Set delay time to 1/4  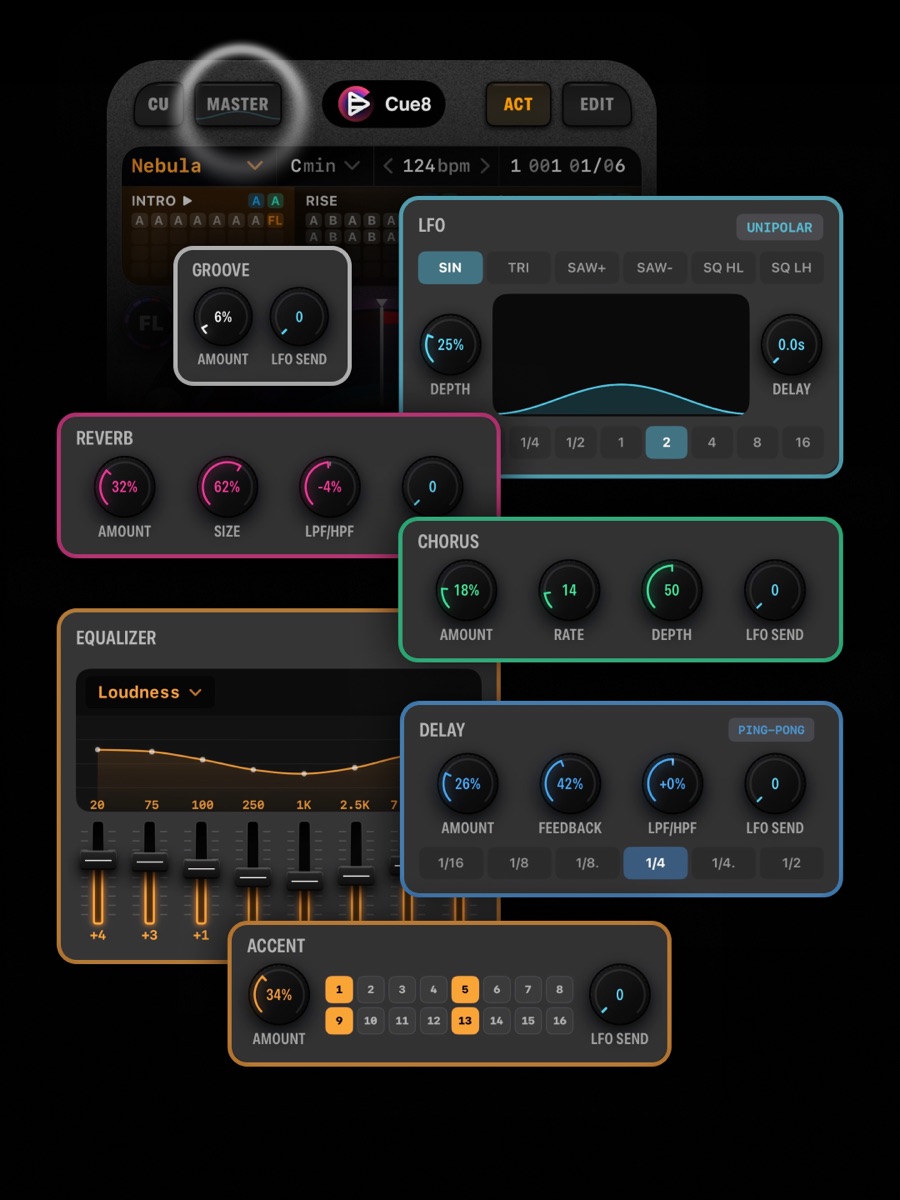point(655,863)
